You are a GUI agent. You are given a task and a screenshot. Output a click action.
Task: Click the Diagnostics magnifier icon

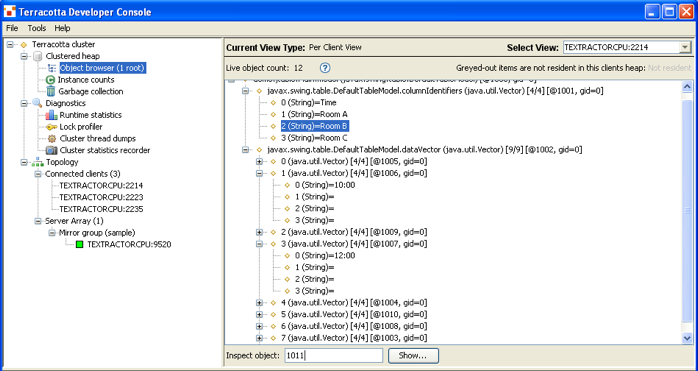[x=38, y=103]
